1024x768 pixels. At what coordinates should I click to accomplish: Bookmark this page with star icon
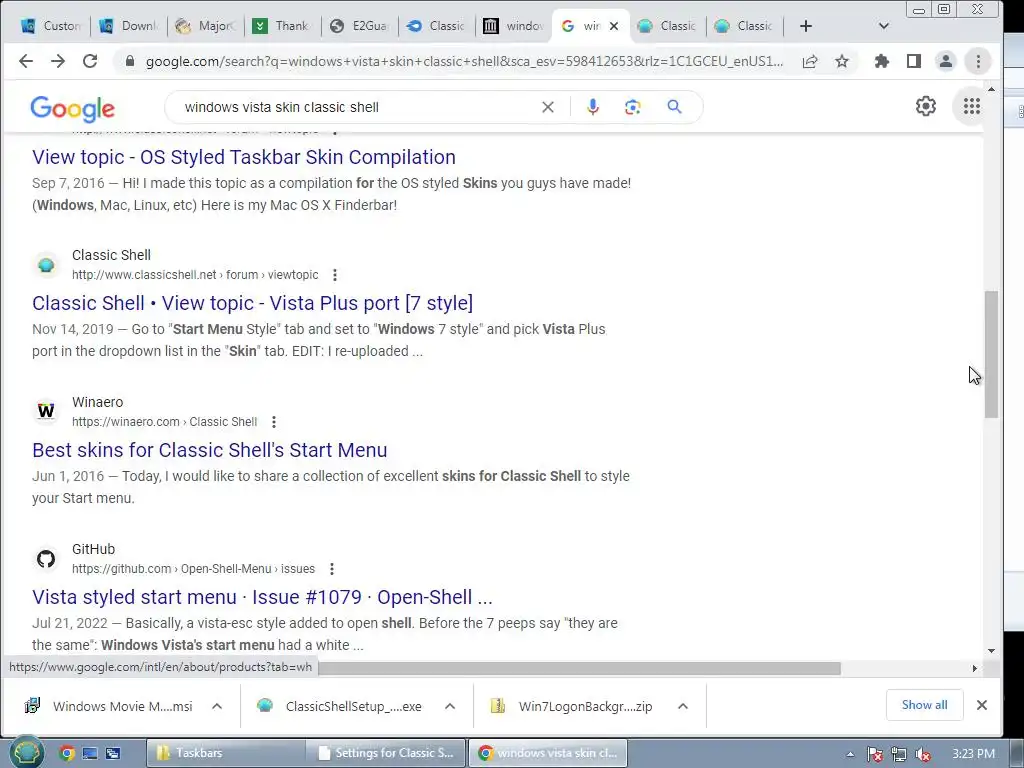[x=842, y=61]
